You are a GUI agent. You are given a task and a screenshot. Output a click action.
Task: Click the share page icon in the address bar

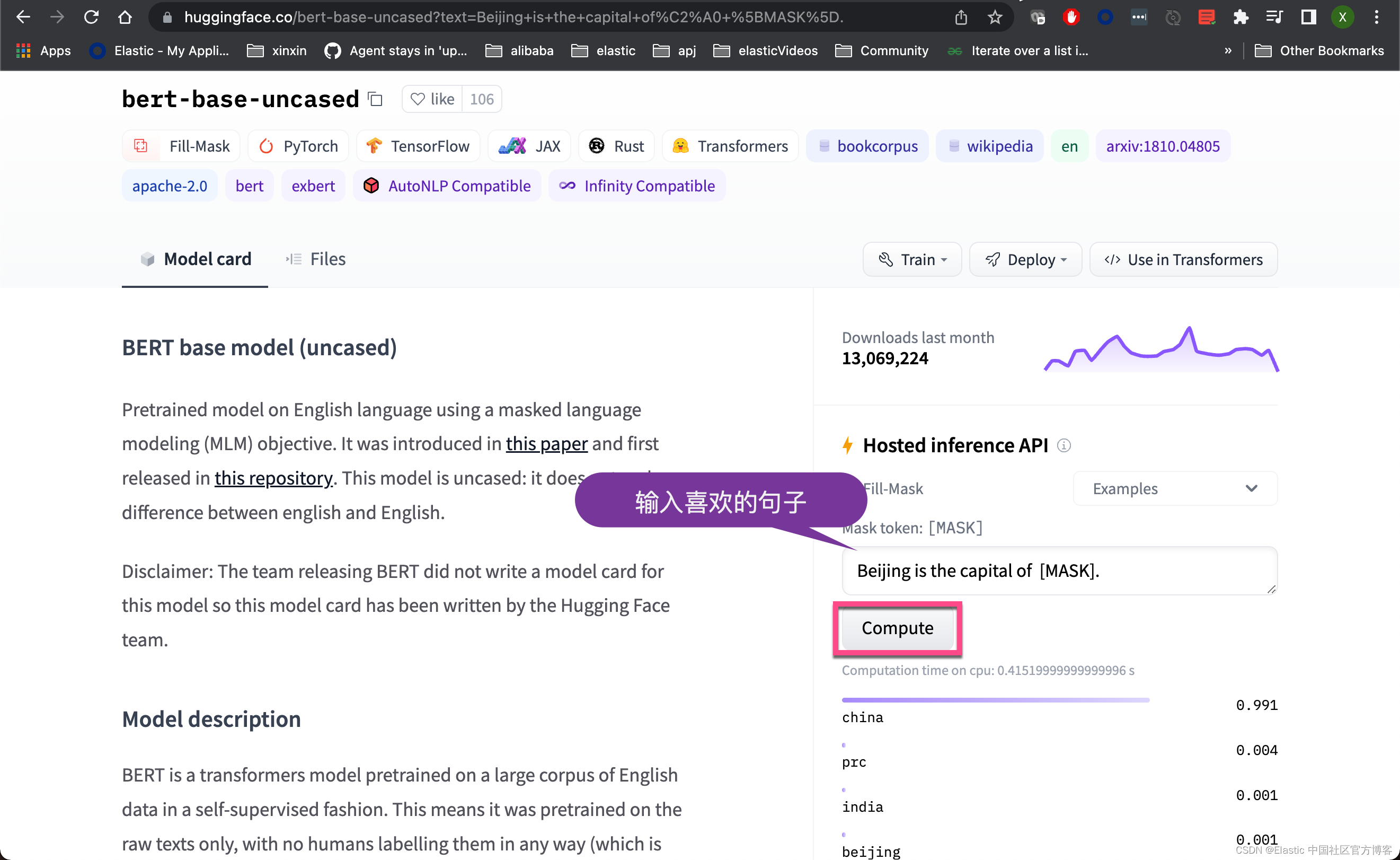coord(961,17)
